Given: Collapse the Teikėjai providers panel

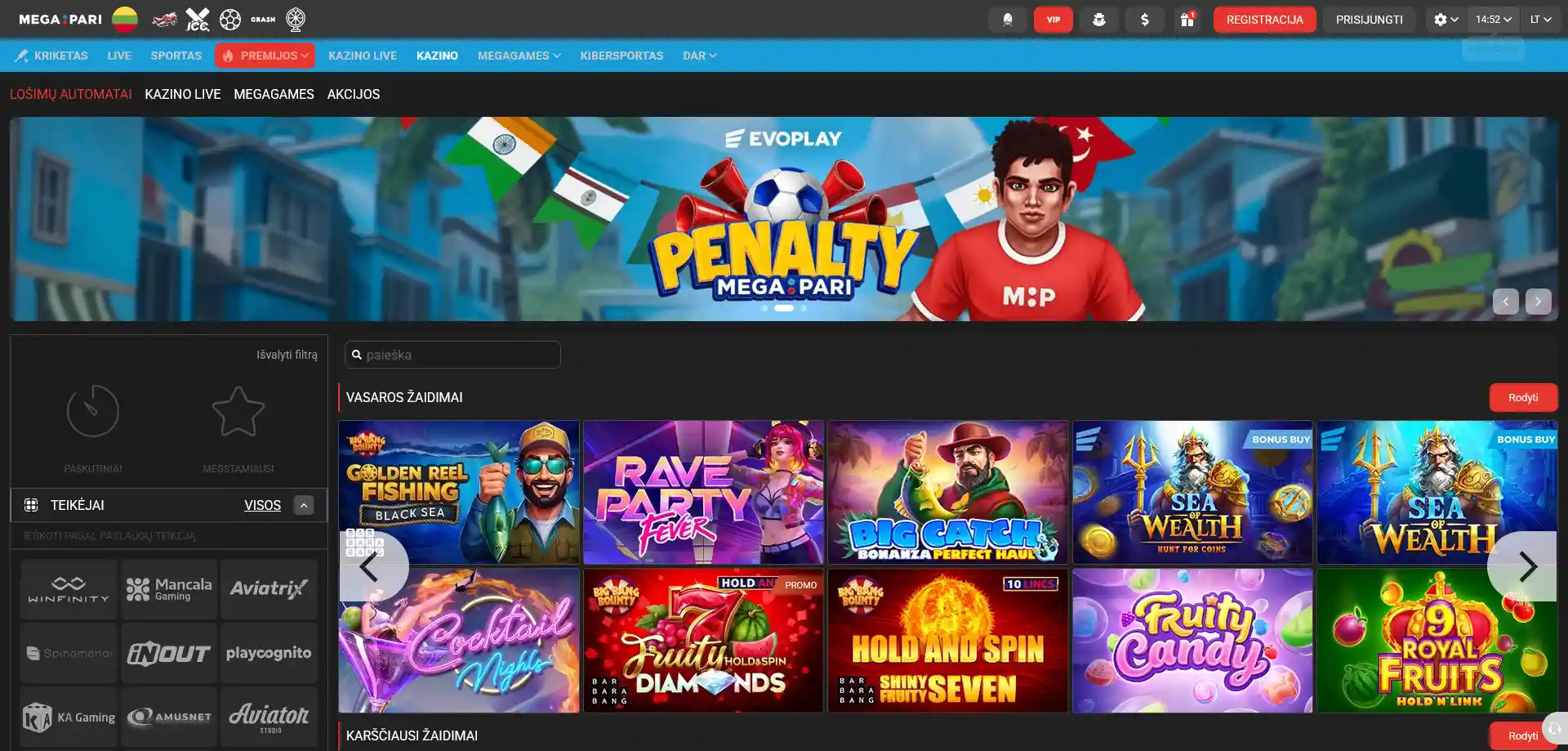Looking at the screenshot, I should tap(304, 505).
